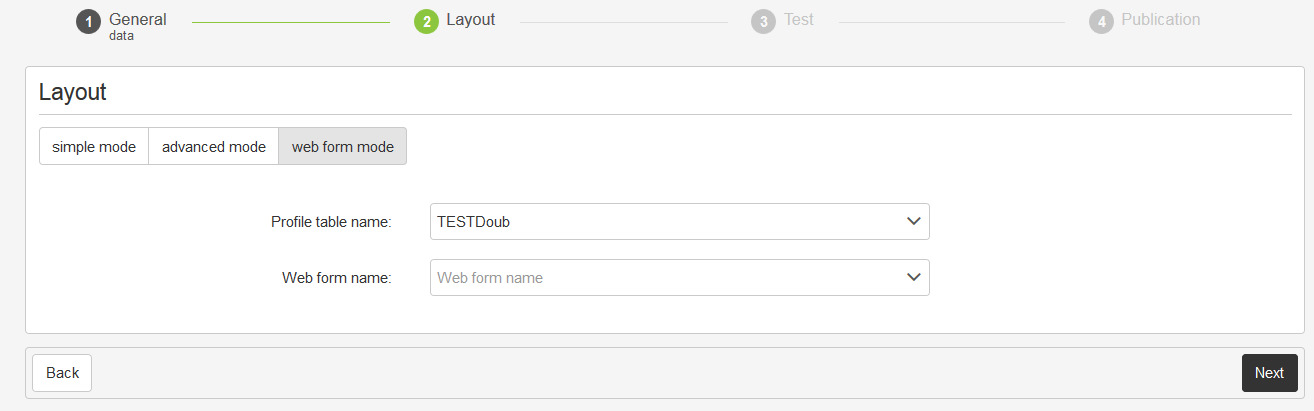Click the green step 2 circle icon

(x=426, y=22)
